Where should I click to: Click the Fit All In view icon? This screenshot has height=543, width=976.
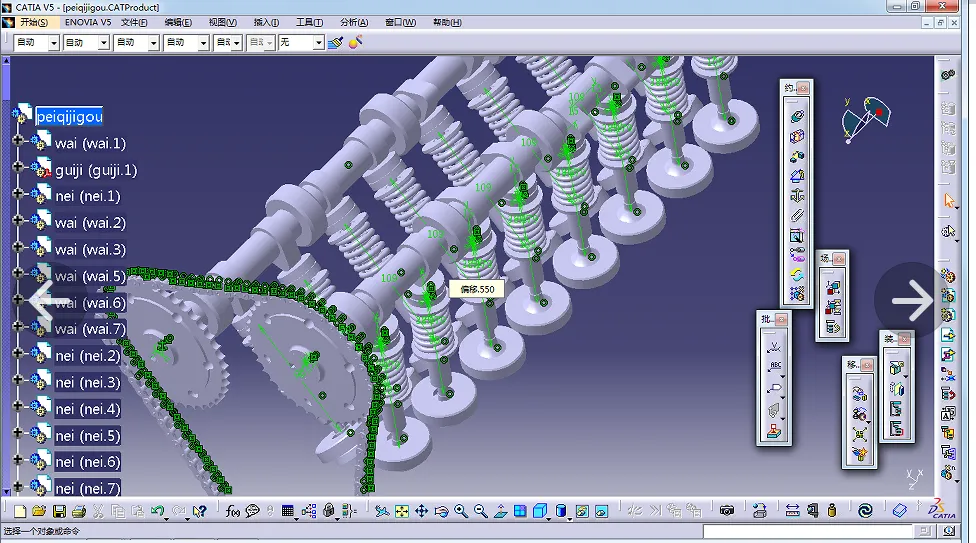click(x=401, y=511)
